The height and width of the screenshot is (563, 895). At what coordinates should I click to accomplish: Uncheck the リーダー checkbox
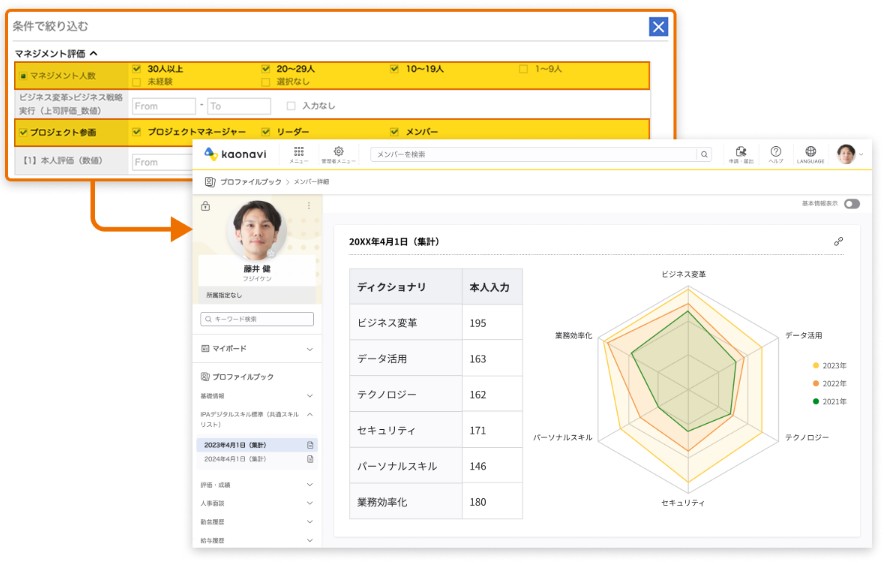265,132
